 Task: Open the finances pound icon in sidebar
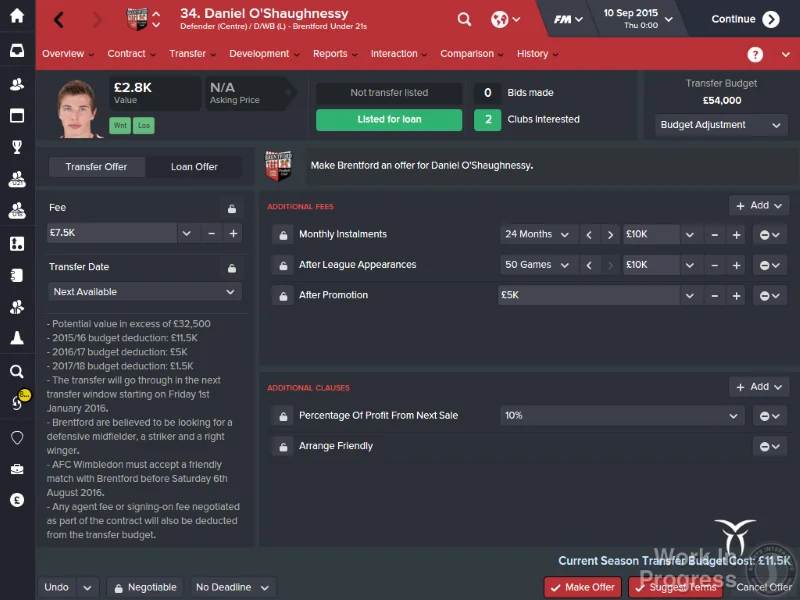pos(17,501)
